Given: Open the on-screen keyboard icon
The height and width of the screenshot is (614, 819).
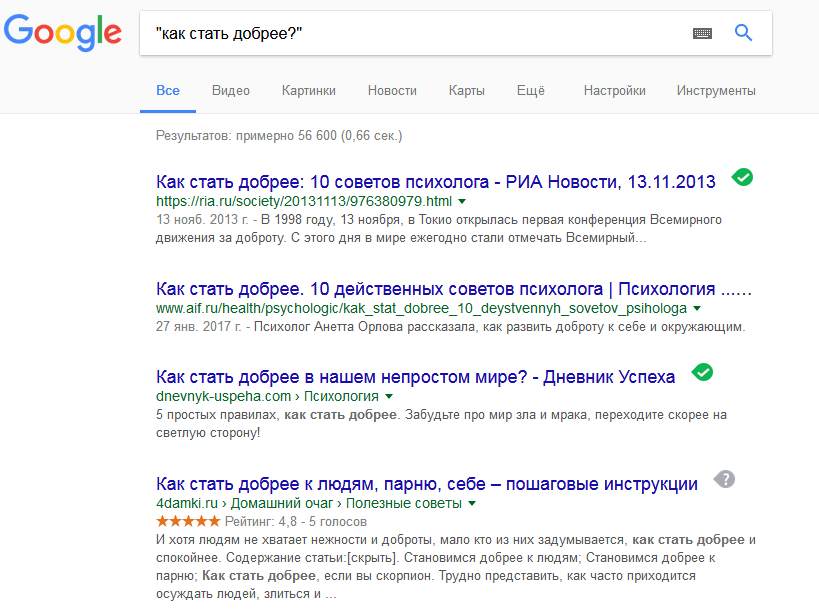Looking at the screenshot, I should click(x=702, y=33).
